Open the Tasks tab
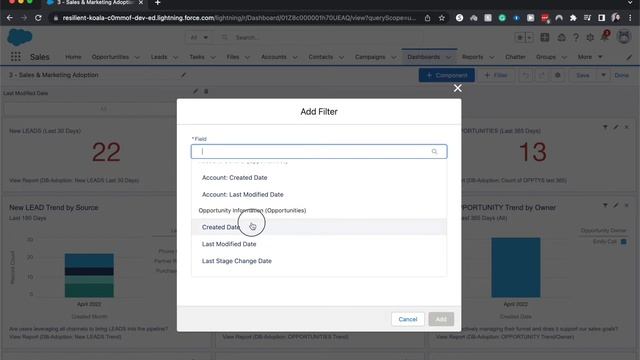640x360 pixels. 197,57
